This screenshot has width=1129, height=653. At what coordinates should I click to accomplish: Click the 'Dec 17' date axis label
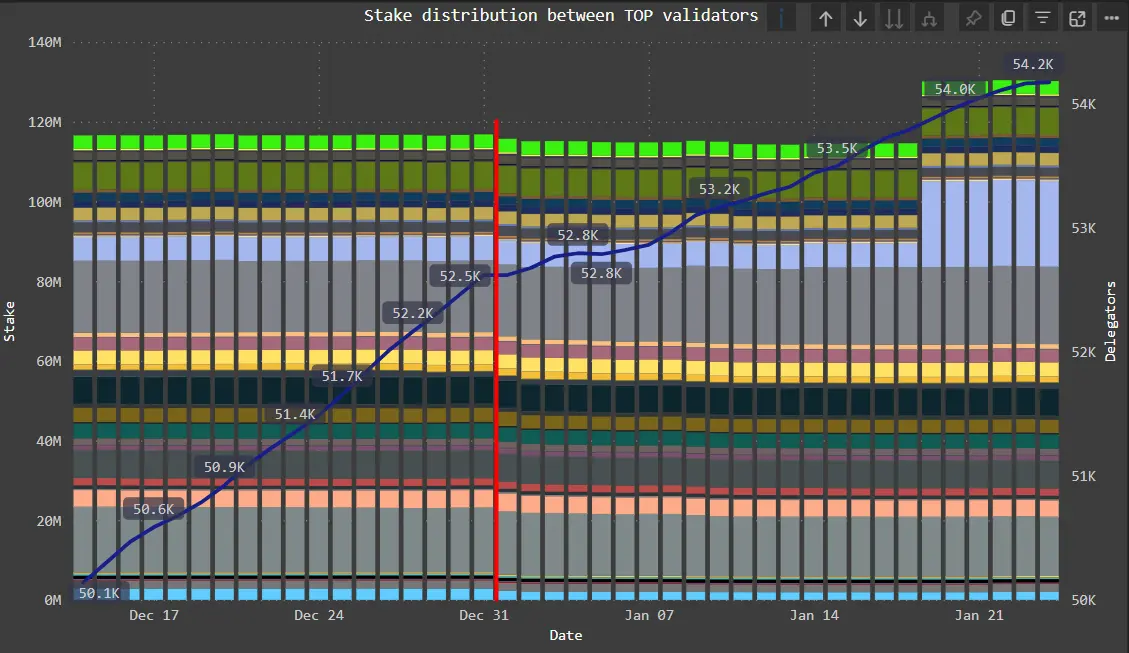click(154, 616)
